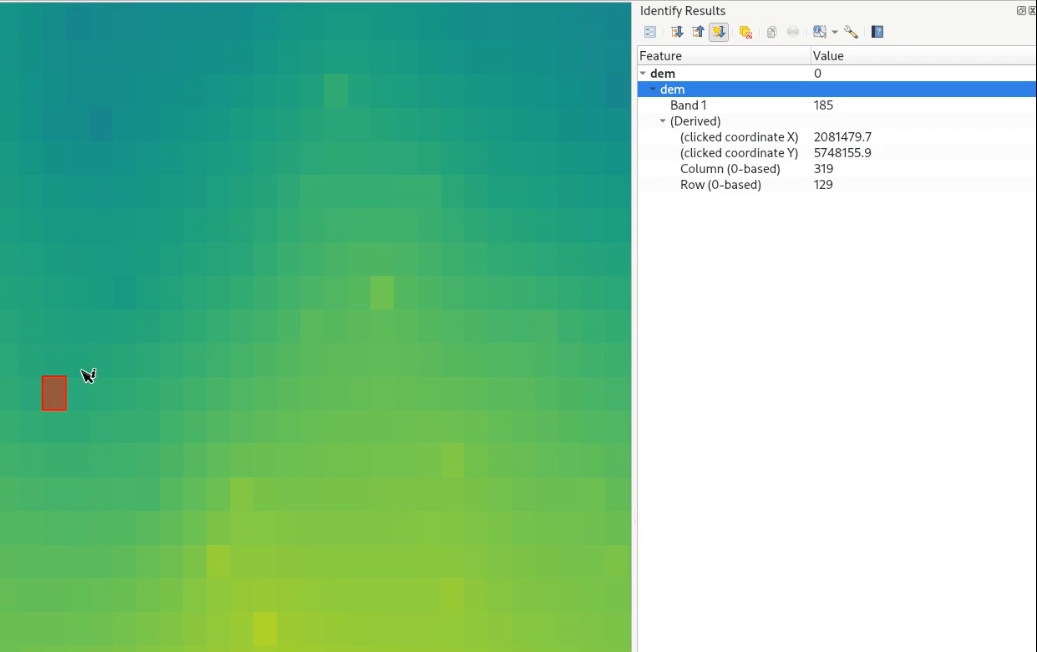Click the Collapse Tree icon

[x=698, y=32]
